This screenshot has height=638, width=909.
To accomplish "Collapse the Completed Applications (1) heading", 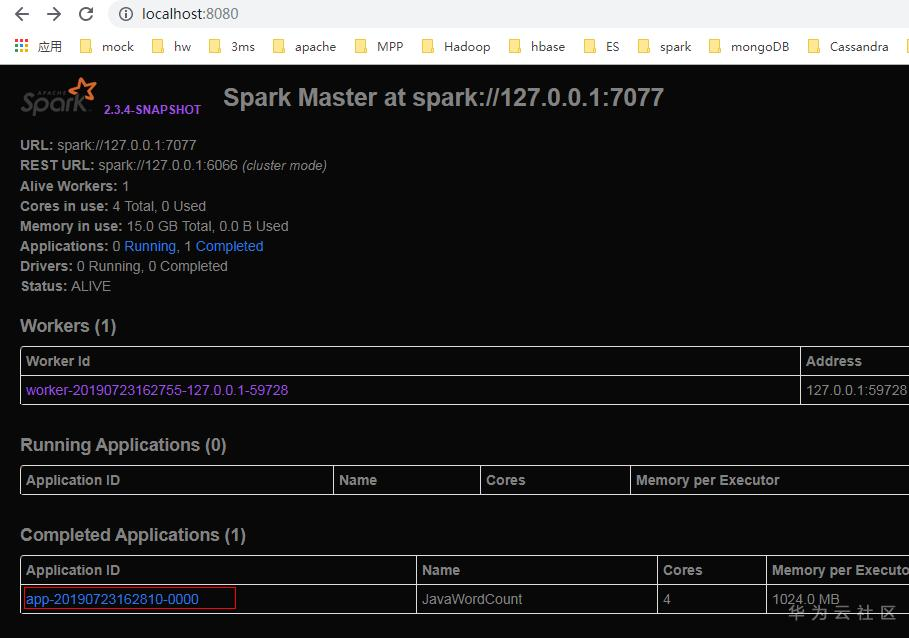I will [133, 535].
